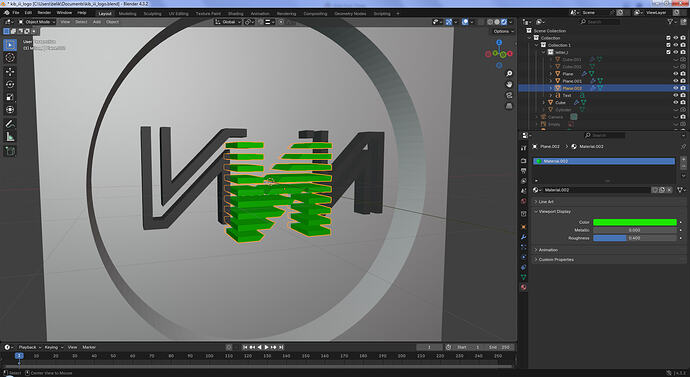Collapse the letter_i collection

tap(543, 52)
